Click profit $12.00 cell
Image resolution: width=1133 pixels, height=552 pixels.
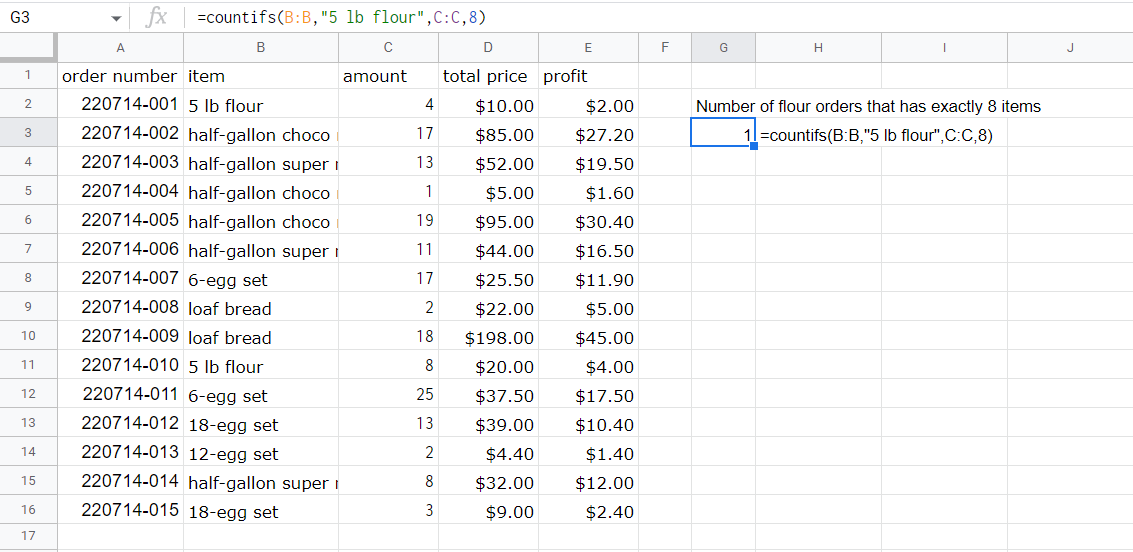[x=588, y=480]
